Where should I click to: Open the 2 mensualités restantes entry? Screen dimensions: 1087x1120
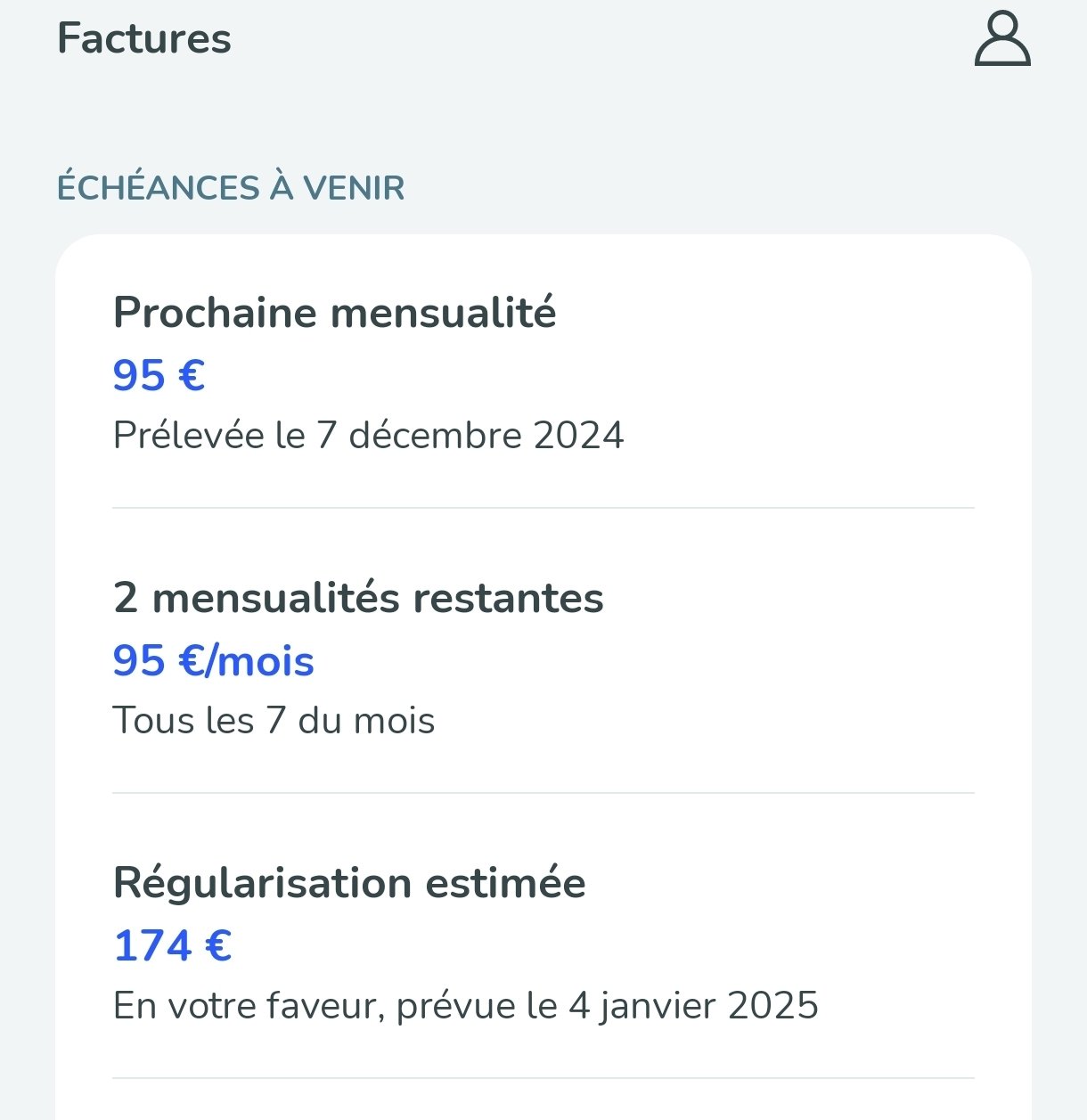[x=543, y=658]
